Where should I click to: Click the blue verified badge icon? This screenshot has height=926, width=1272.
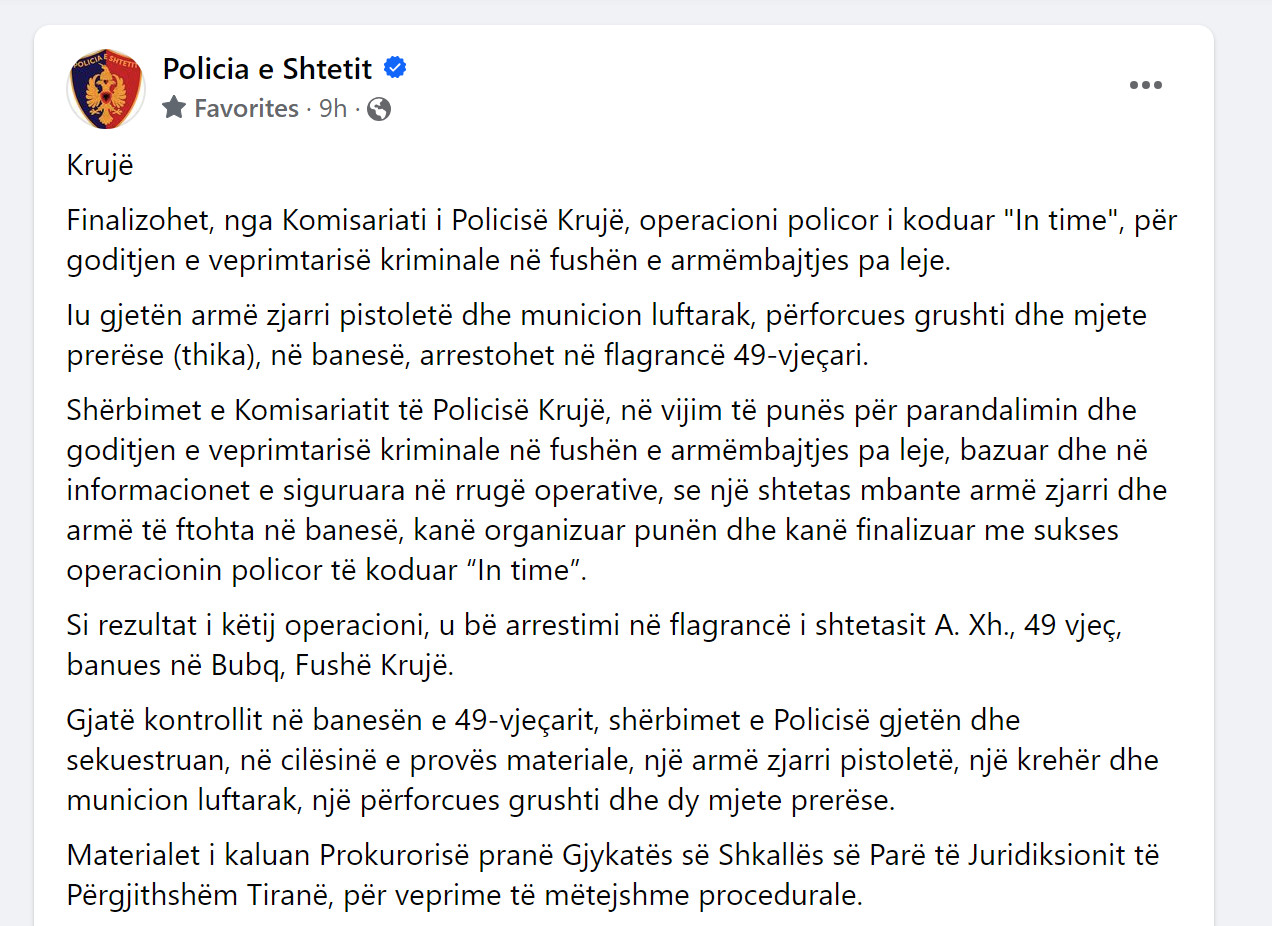395,68
